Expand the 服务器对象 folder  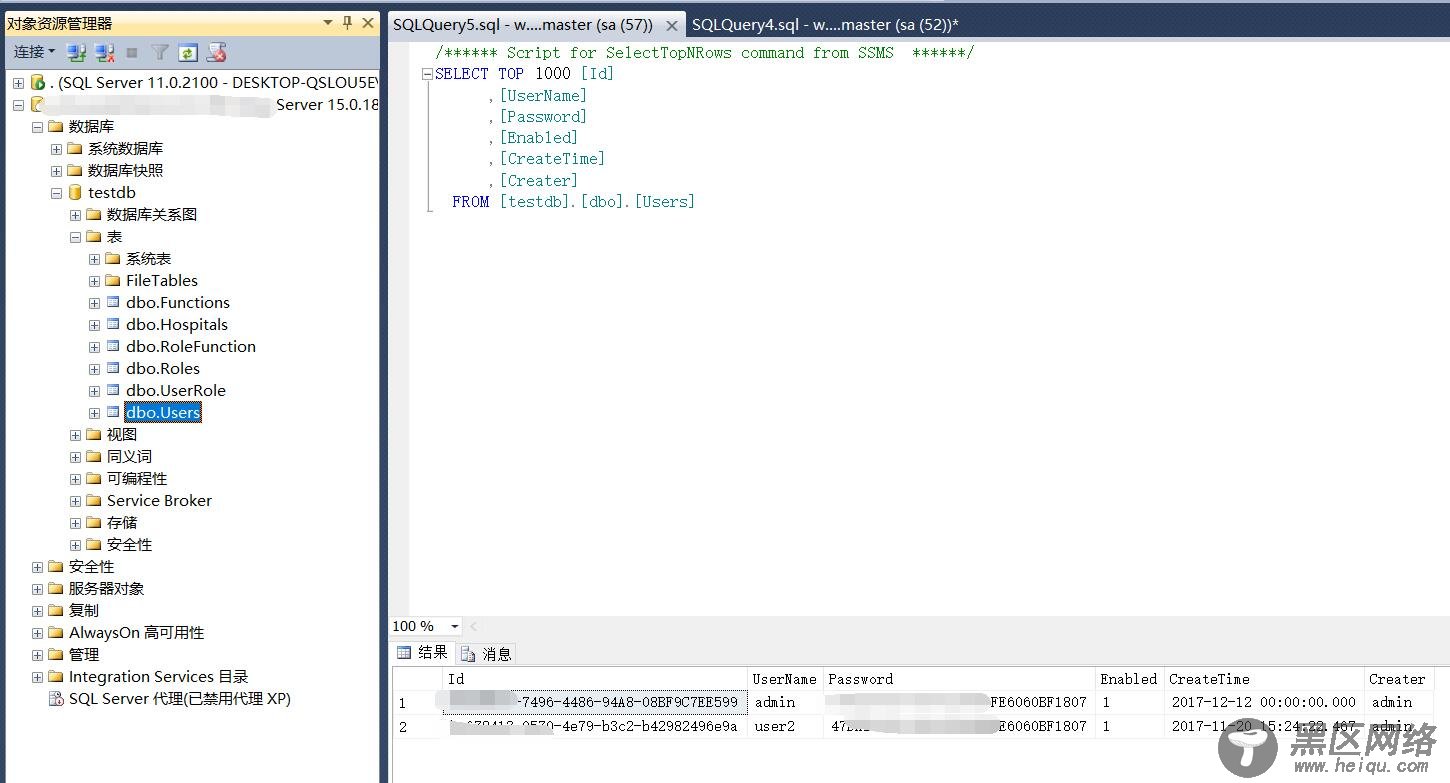pos(37,588)
